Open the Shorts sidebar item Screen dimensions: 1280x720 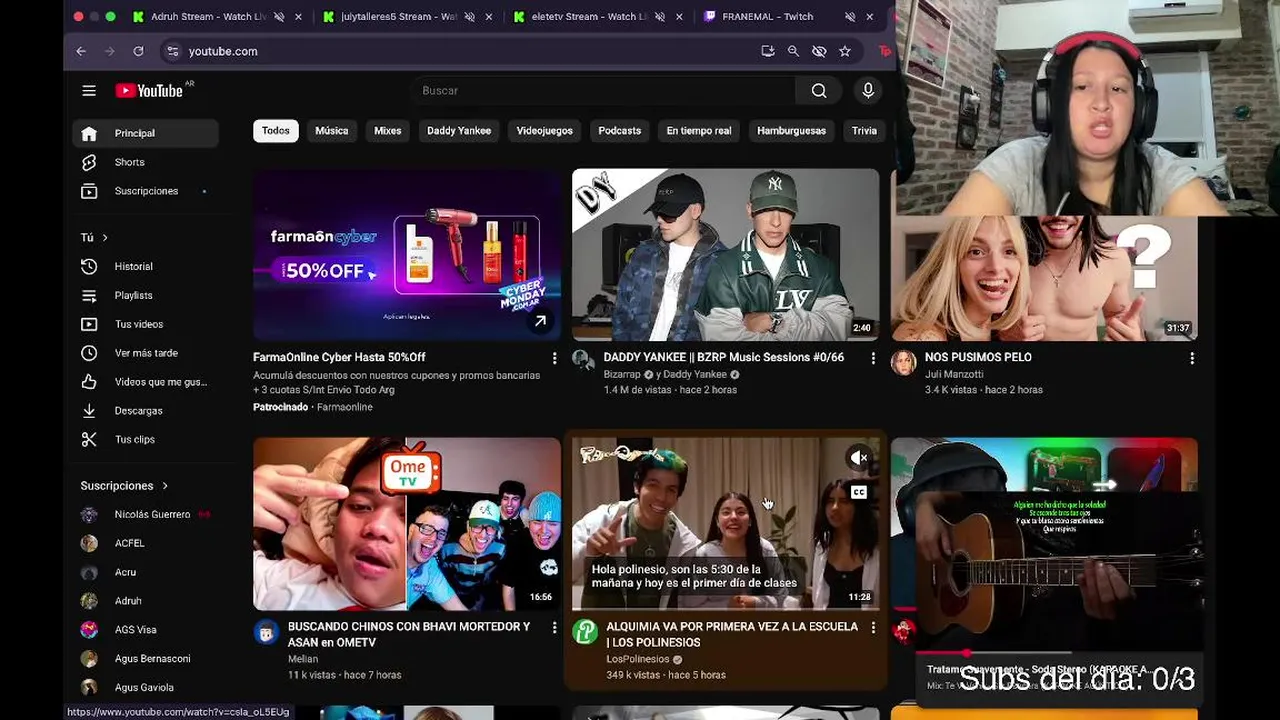pos(145,162)
